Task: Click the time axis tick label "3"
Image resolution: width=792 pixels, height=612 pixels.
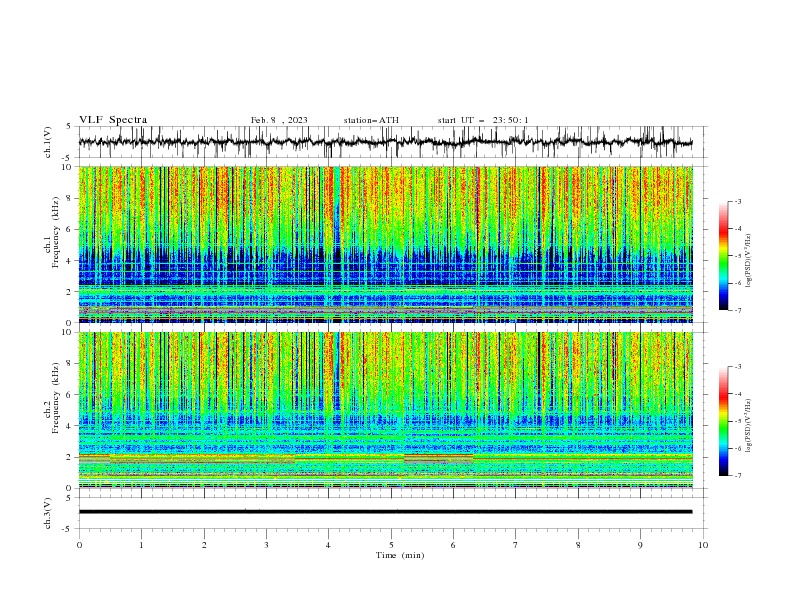Action: (x=266, y=545)
